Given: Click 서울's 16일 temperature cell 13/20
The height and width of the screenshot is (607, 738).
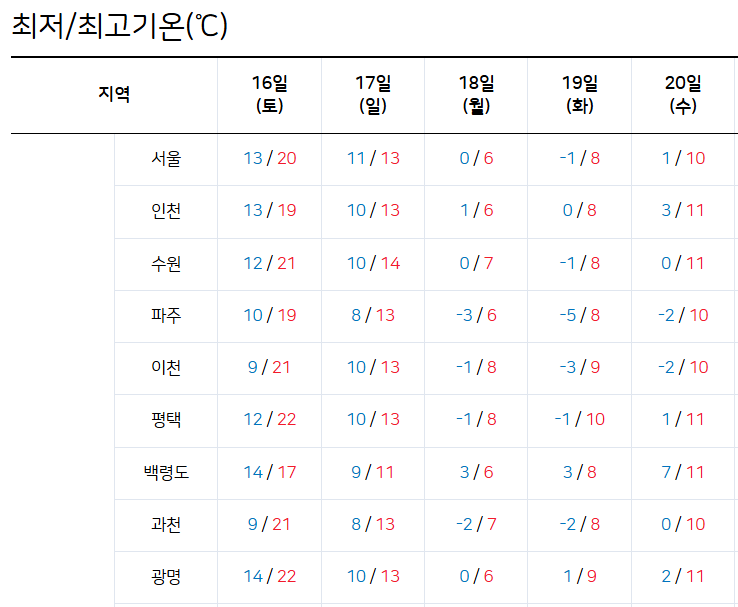Looking at the screenshot, I should 270,158.
